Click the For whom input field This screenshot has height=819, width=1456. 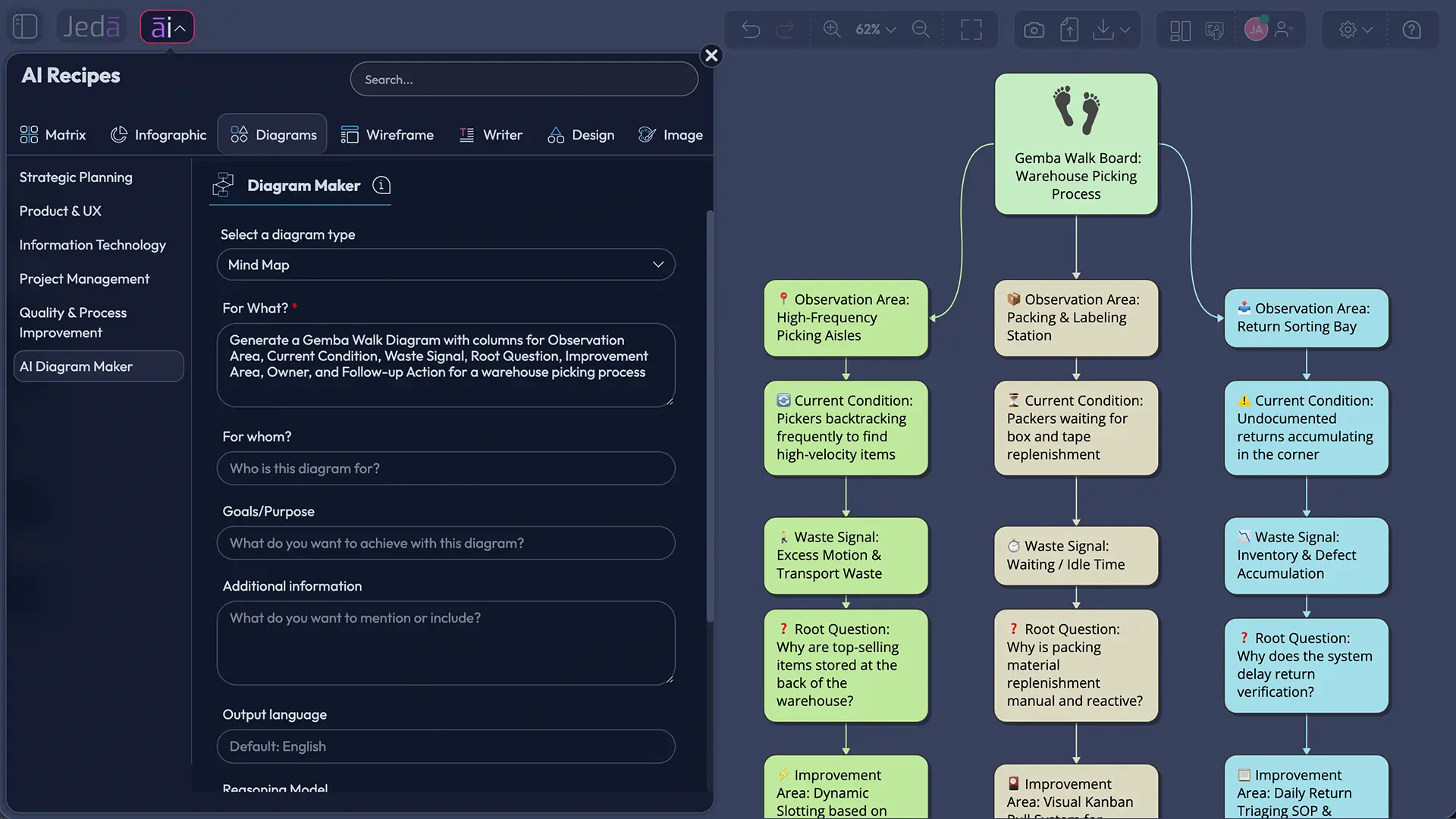[x=446, y=469]
